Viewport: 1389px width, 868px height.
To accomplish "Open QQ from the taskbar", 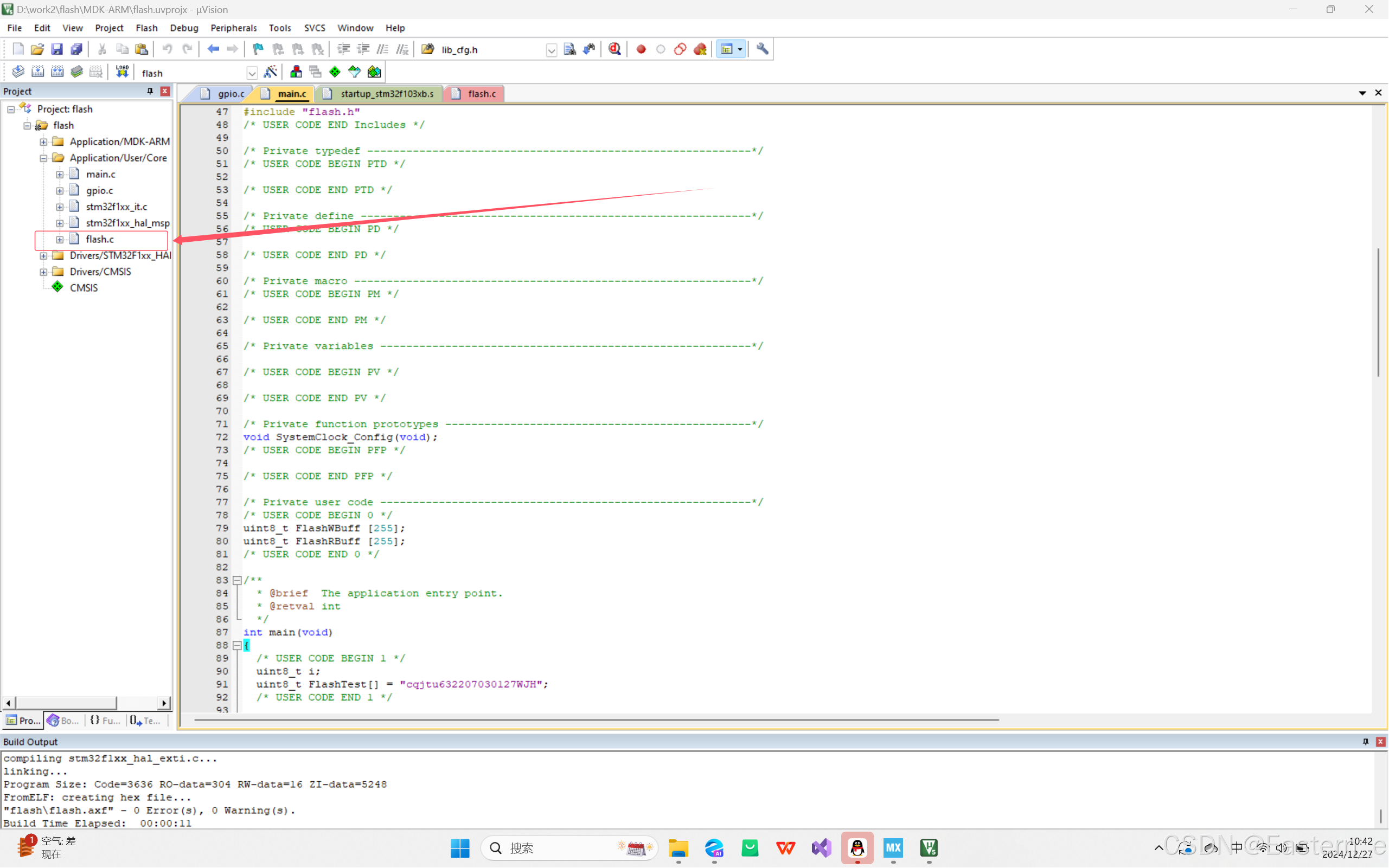I will point(857,847).
